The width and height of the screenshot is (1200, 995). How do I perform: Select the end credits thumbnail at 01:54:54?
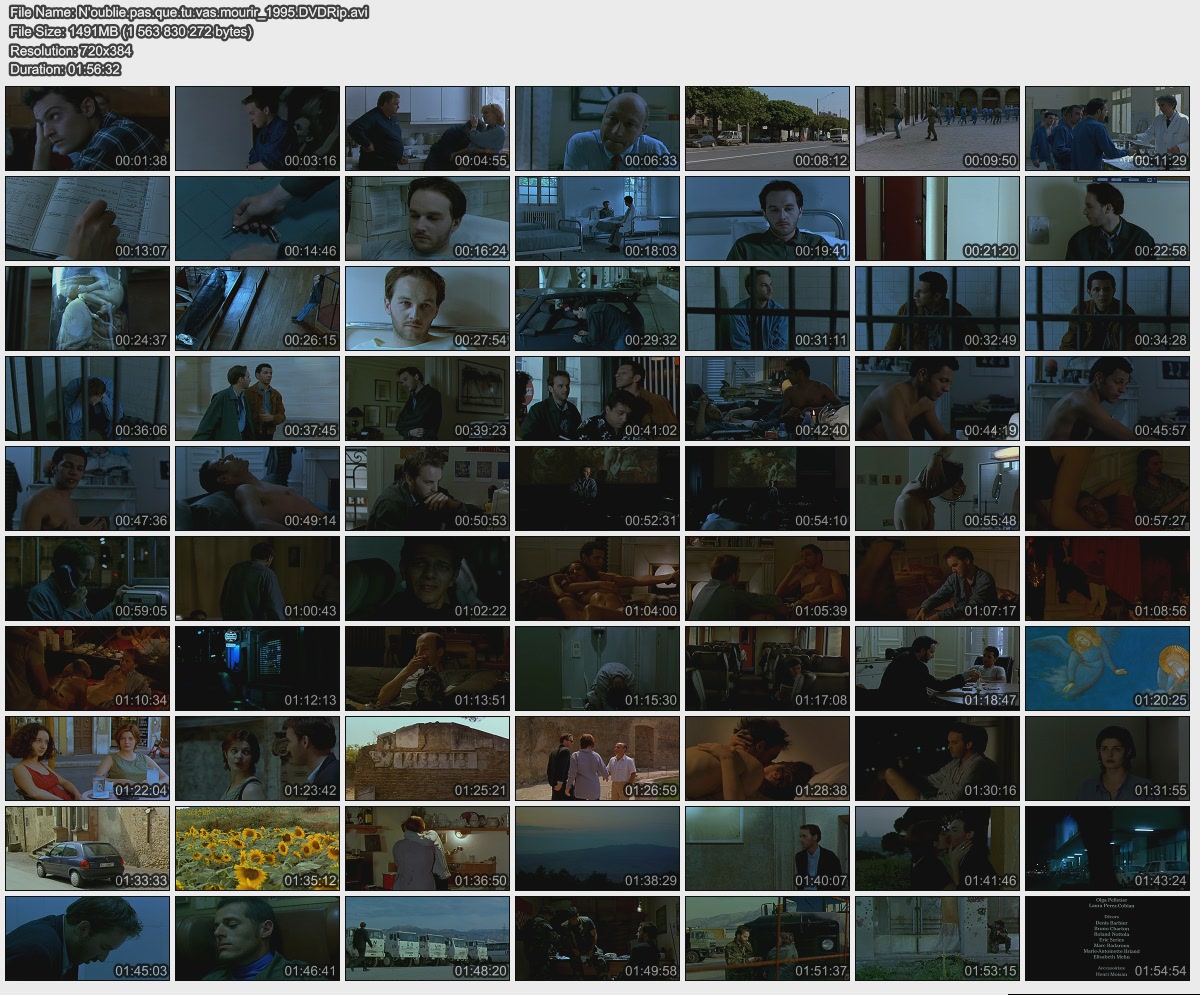(x=1107, y=938)
